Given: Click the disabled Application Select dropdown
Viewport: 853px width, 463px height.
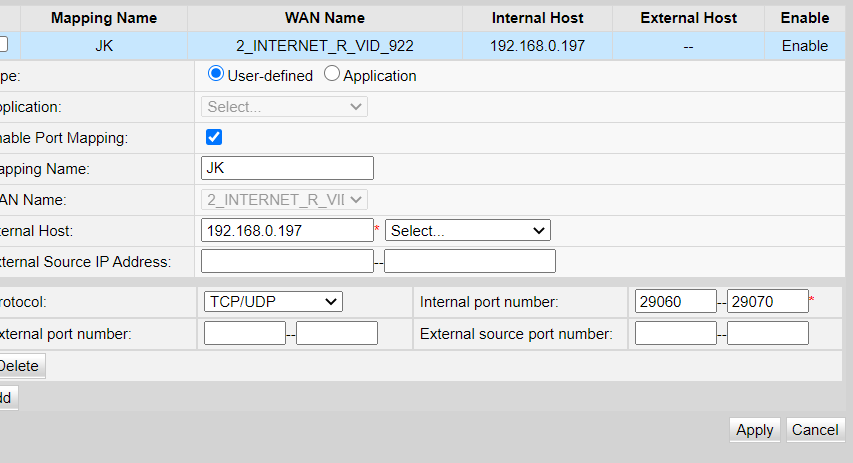Looking at the screenshot, I should (x=285, y=106).
